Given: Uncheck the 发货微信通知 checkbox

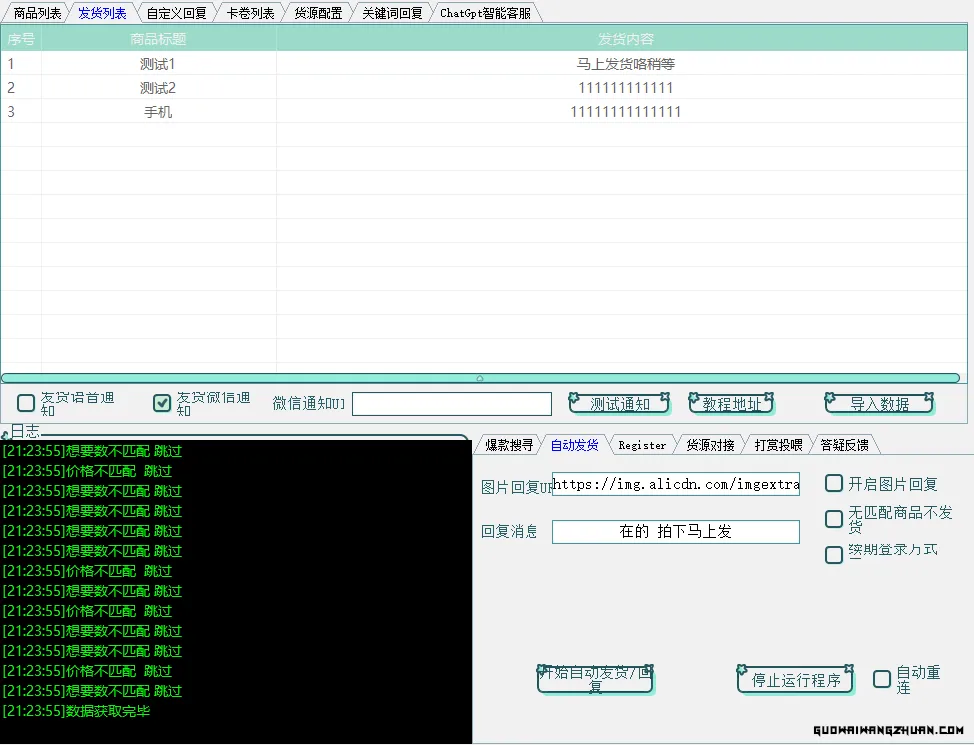Looking at the screenshot, I should [x=162, y=403].
